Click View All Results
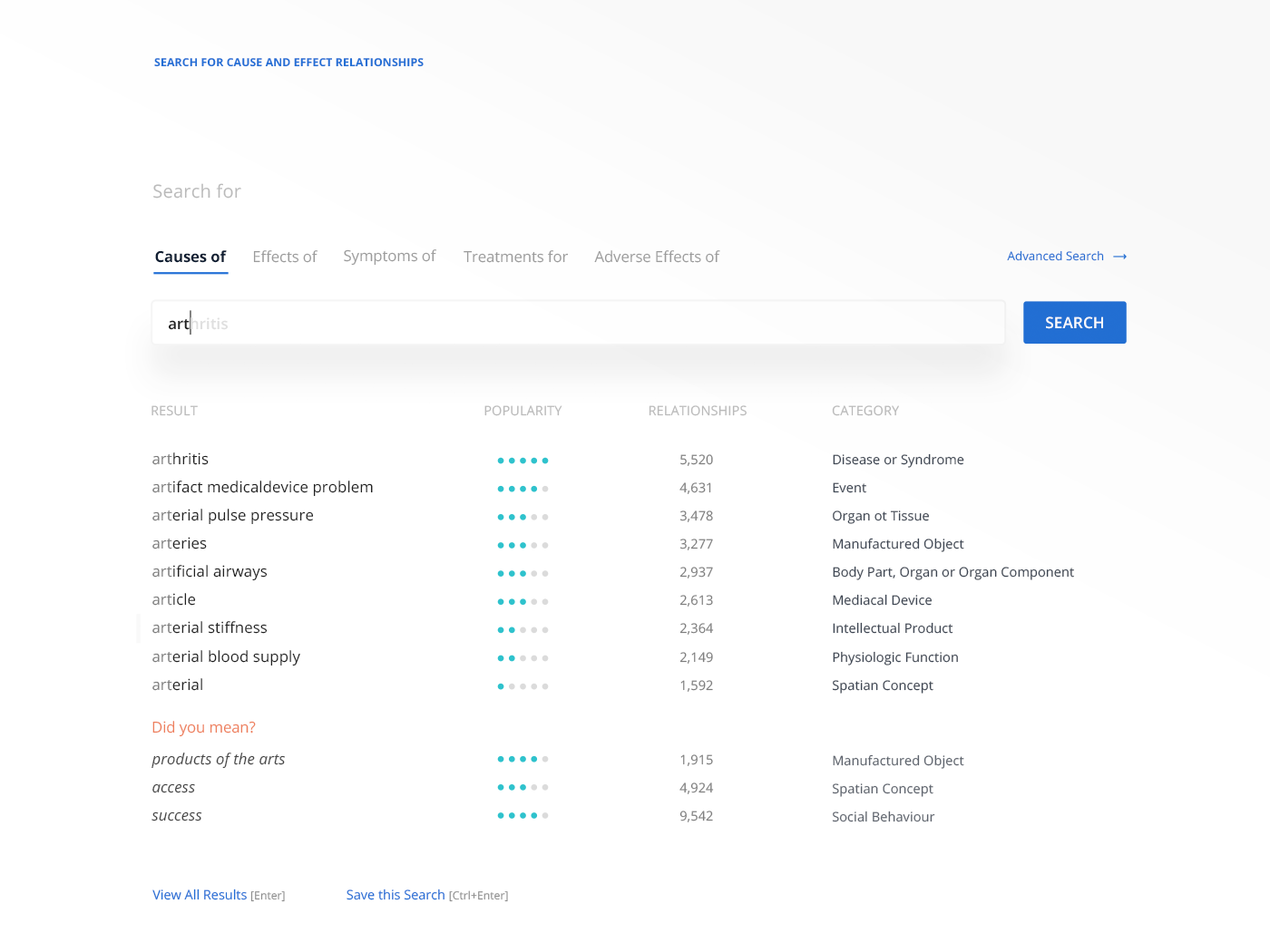 point(200,895)
